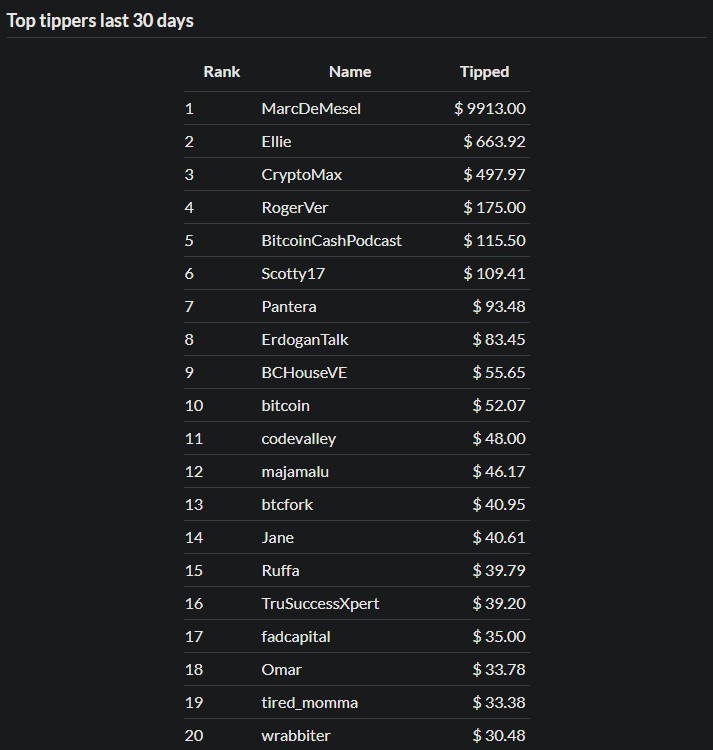Open the codevalley profile link
This screenshot has height=750, width=713.
[x=298, y=439]
